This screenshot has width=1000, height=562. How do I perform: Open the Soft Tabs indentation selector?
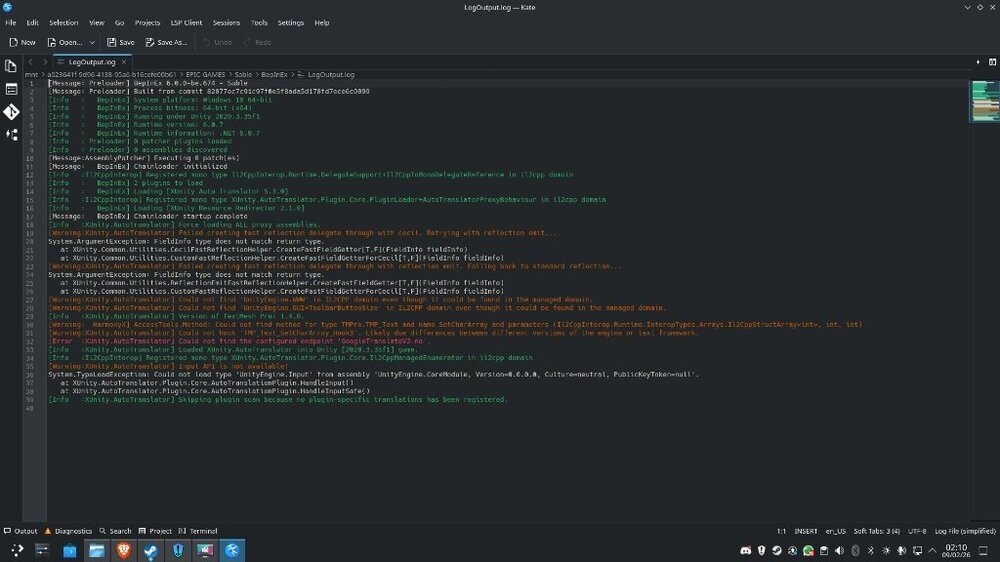(x=877, y=531)
